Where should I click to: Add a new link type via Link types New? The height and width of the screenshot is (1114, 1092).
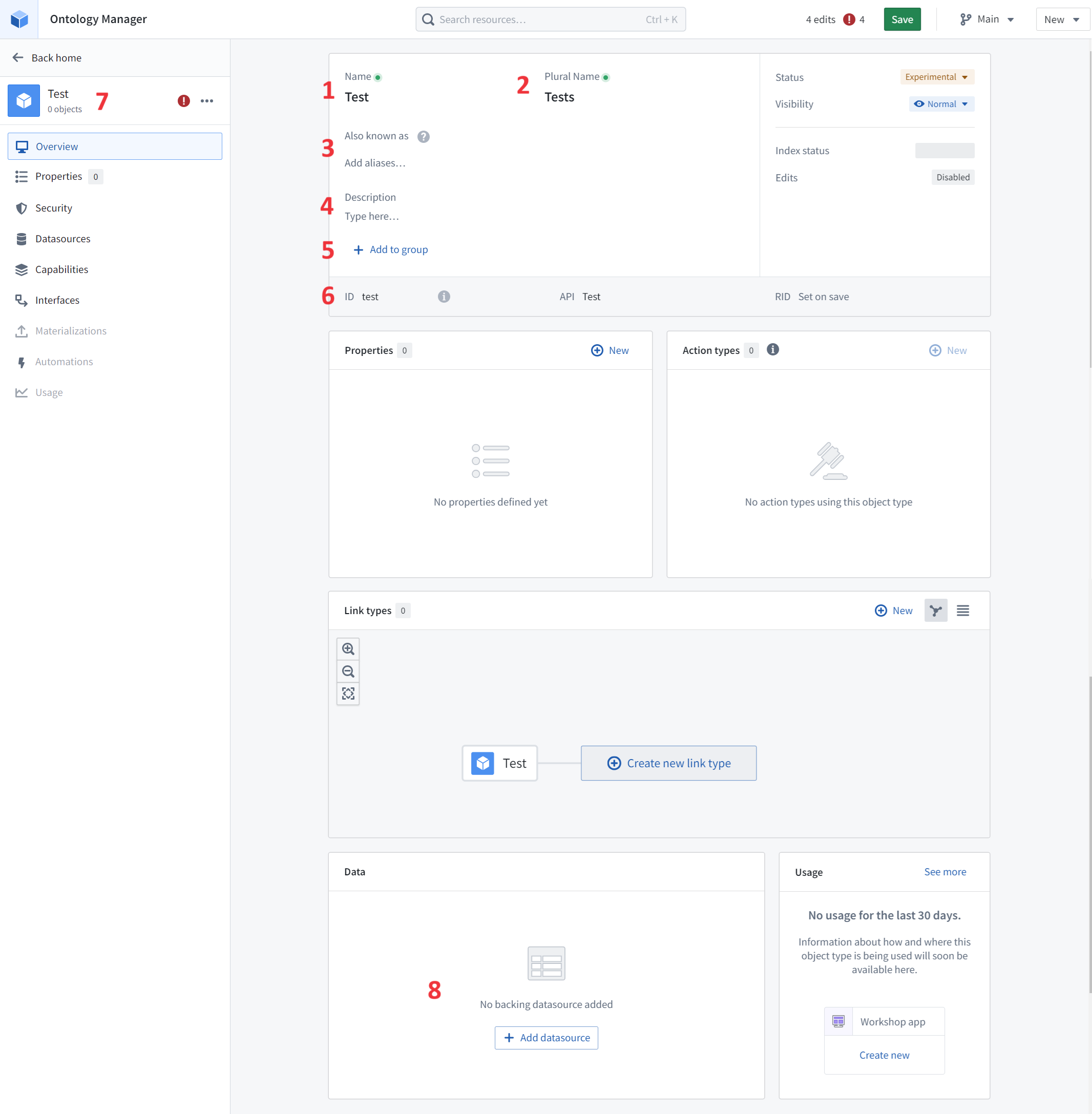(894, 611)
